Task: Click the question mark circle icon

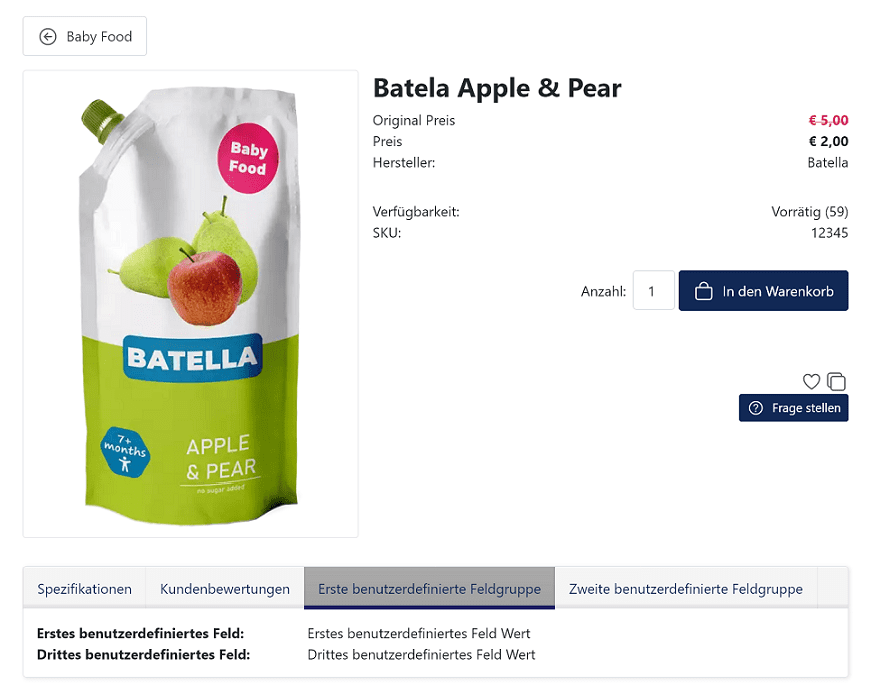Action: [755, 408]
